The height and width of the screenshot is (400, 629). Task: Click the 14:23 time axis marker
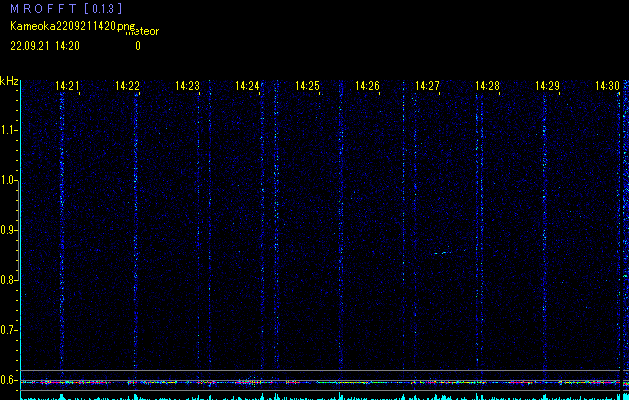[x=187, y=86]
